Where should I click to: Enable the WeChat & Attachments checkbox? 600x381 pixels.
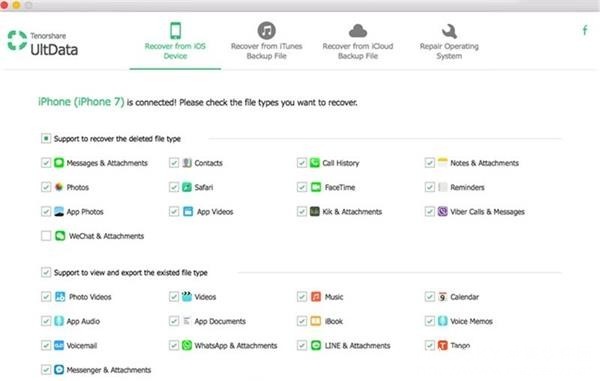(46, 236)
